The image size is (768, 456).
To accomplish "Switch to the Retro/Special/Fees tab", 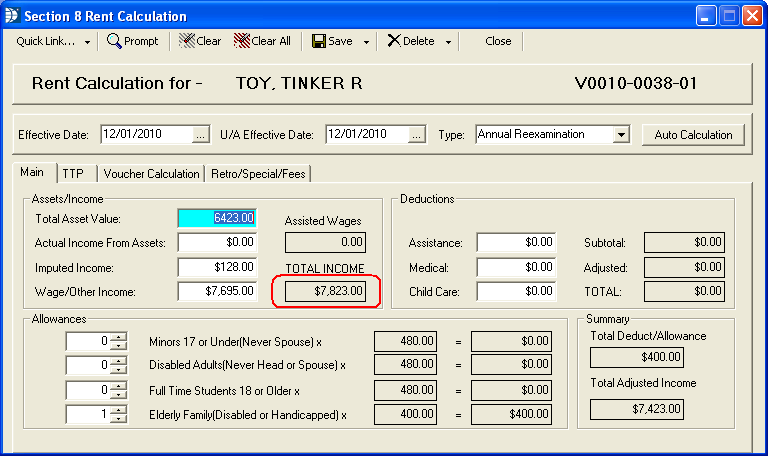I will coord(258,174).
